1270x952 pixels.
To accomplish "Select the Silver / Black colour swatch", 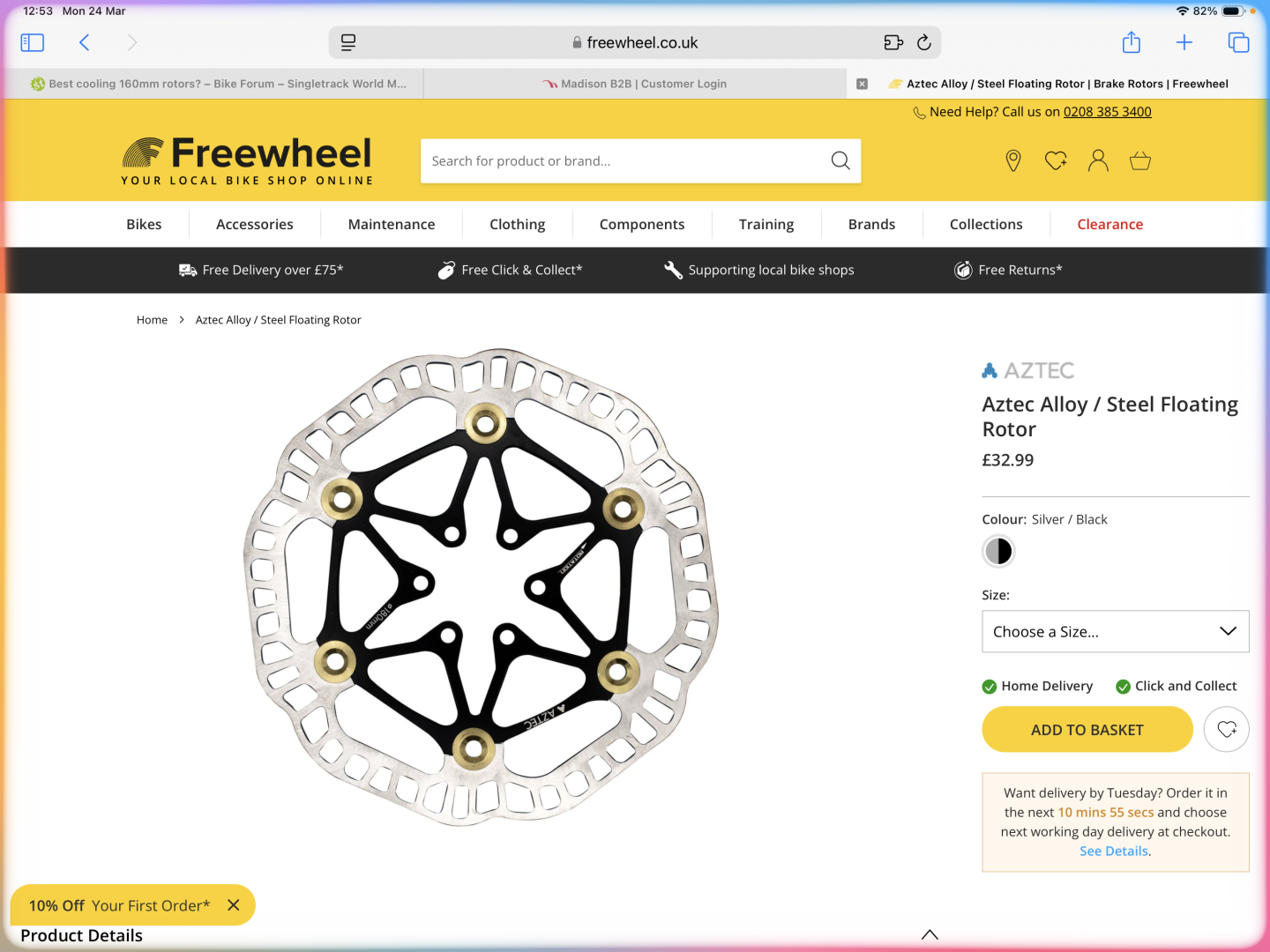I will pos(998,551).
